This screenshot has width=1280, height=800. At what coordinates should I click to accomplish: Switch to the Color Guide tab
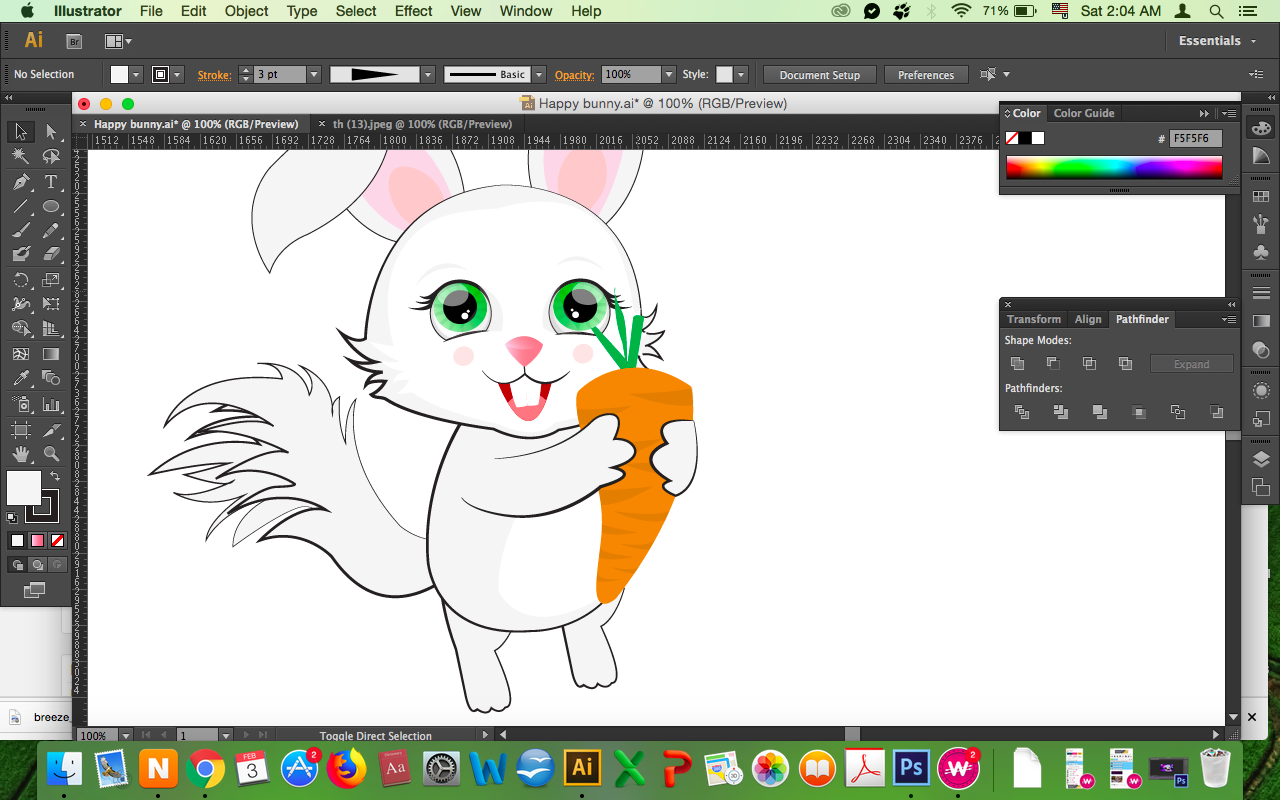tap(1084, 113)
